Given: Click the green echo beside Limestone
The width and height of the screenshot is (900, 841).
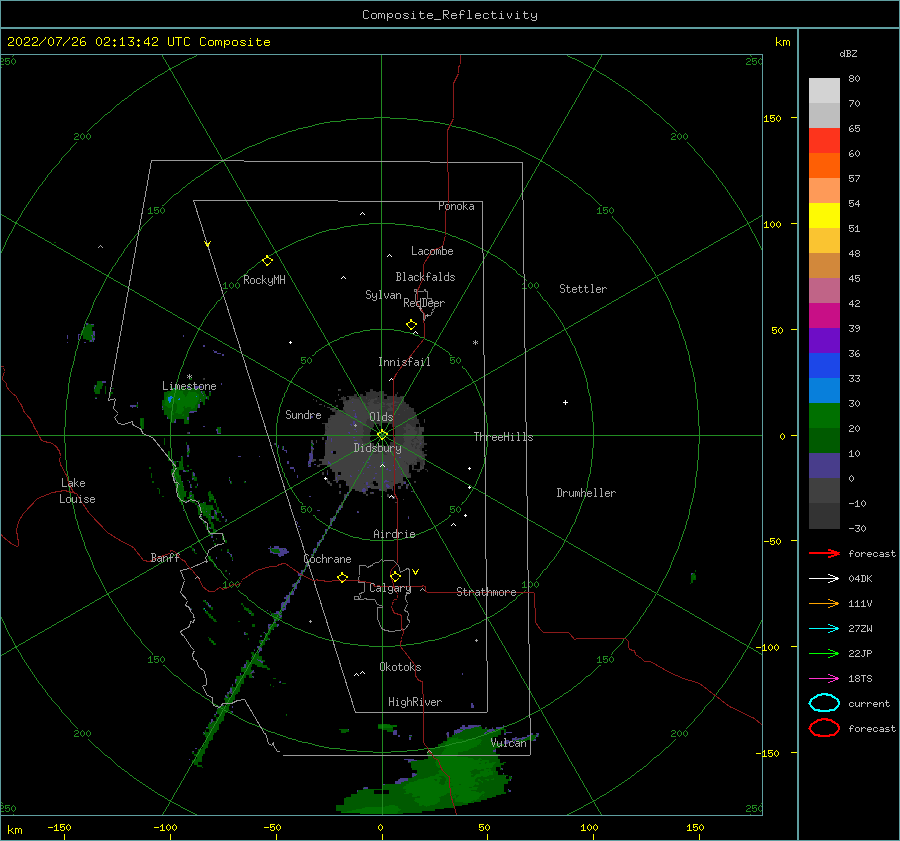Looking at the screenshot, I should pyautogui.click(x=183, y=405).
